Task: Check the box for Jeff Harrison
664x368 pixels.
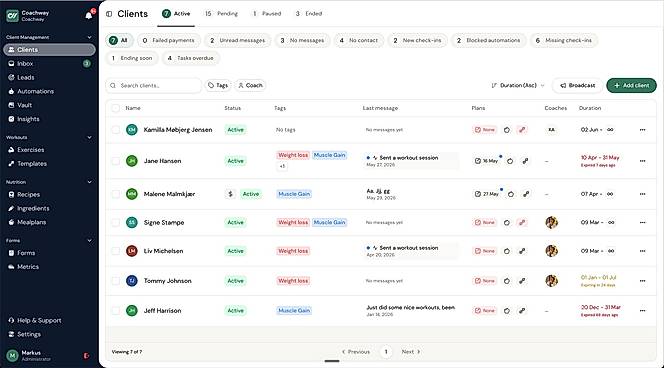Action: point(116,310)
